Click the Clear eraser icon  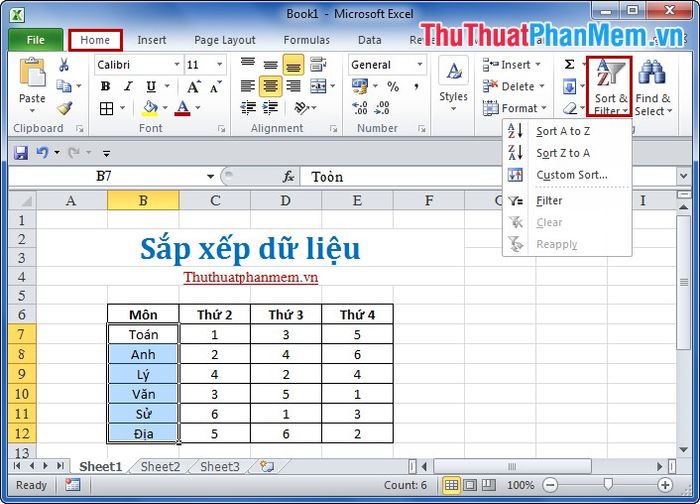(570, 108)
